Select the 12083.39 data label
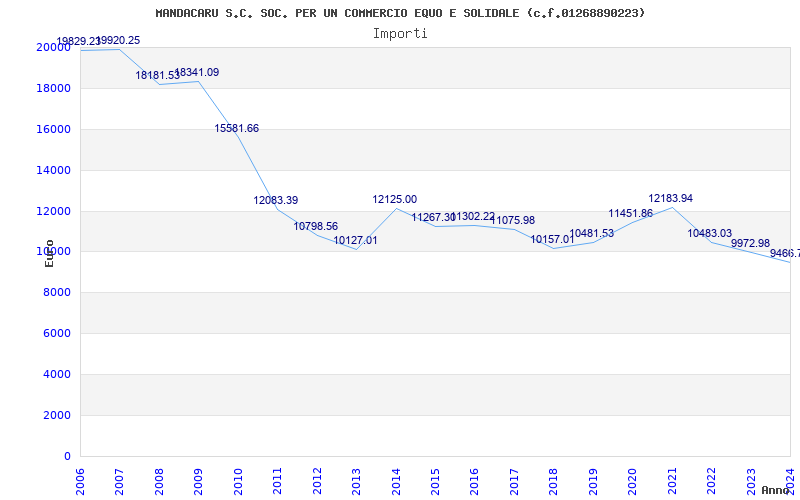The width and height of the screenshot is (800, 500). (x=276, y=201)
